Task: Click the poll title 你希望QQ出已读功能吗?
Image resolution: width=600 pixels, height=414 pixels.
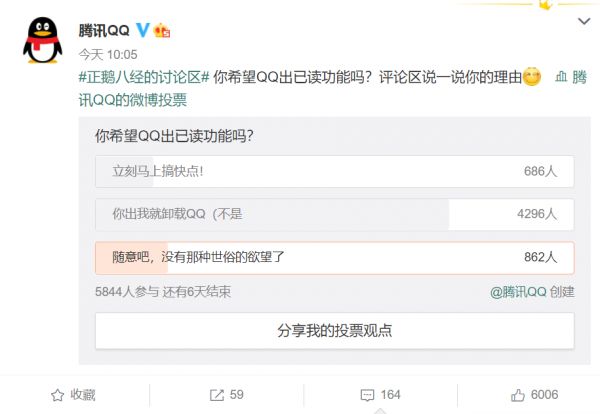Action: pyautogui.click(x=173, y=134)
